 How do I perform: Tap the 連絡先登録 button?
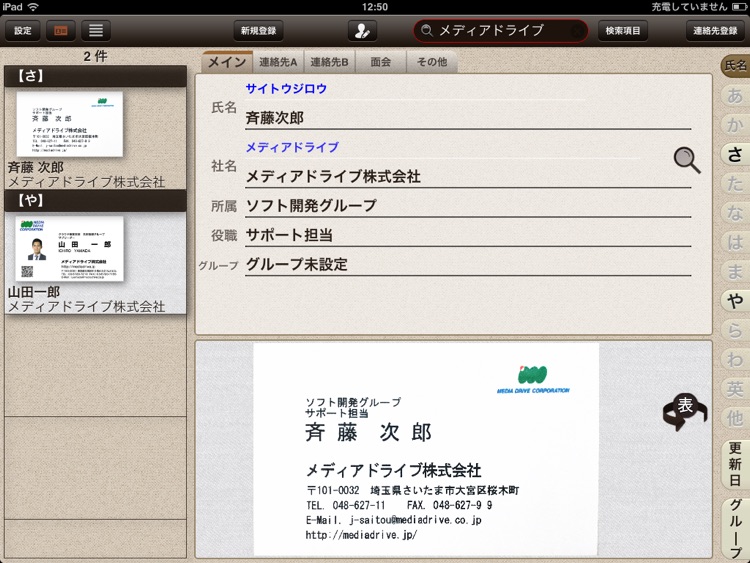[x=715, y=31]
